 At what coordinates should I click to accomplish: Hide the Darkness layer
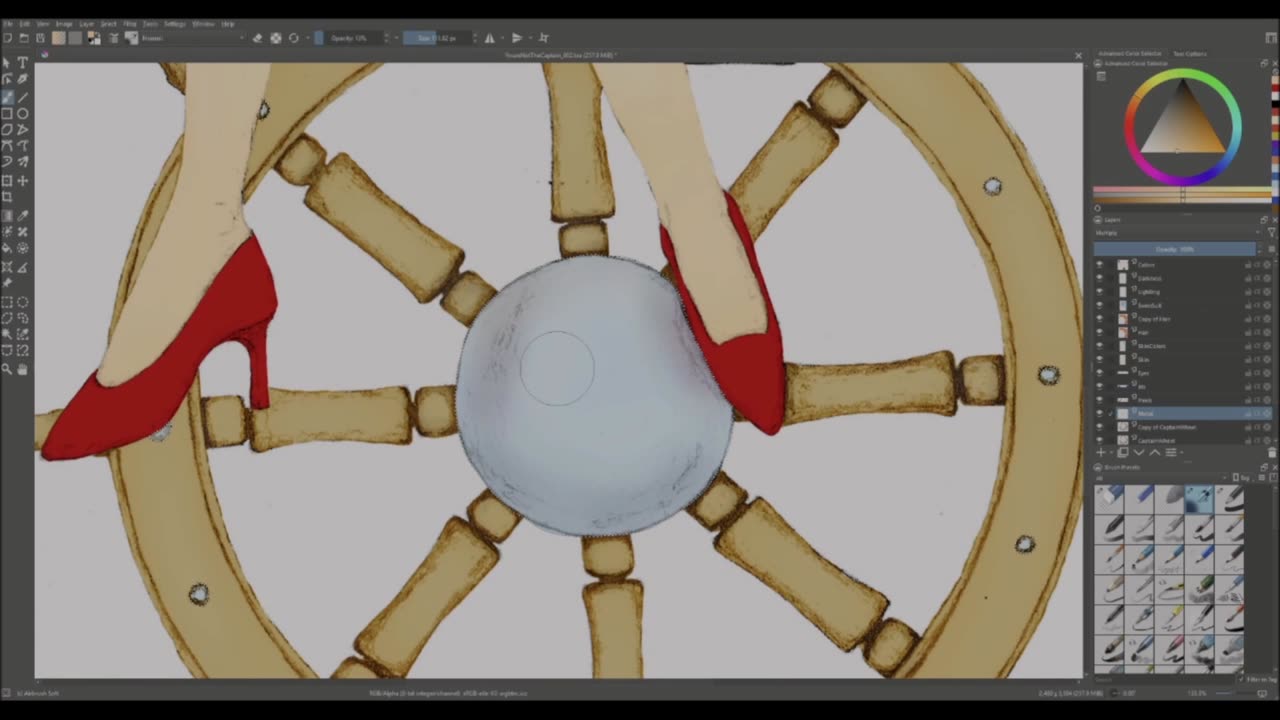coord(1099,278)
